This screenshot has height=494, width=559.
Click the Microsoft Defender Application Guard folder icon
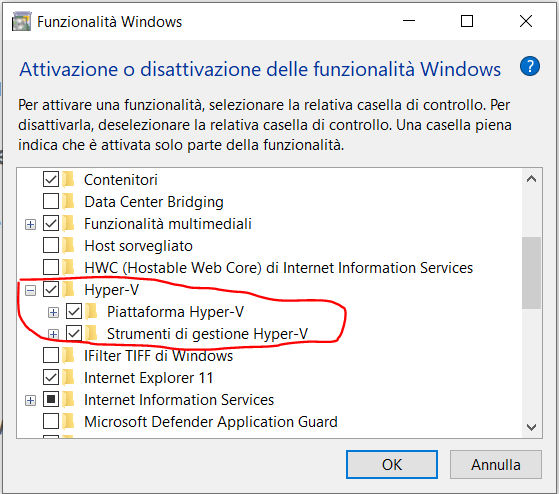pyautogui.click(x=68, y=421)
